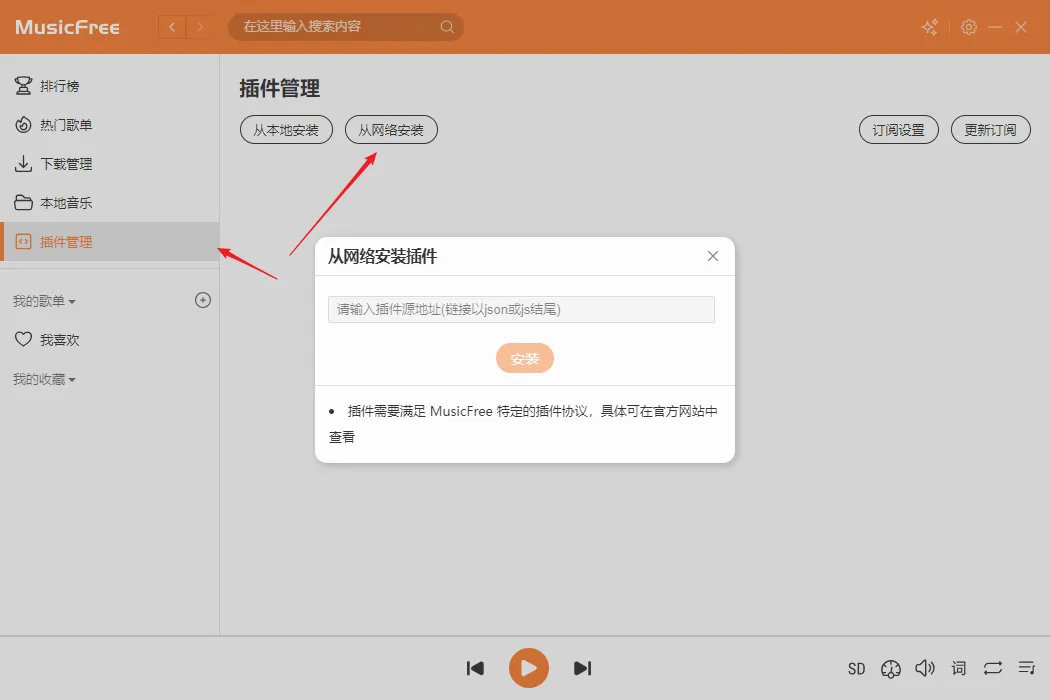1050x700 pixels.
Task: Click the 从网络安装插件 dialog title
Action: (x=382, y=256)
